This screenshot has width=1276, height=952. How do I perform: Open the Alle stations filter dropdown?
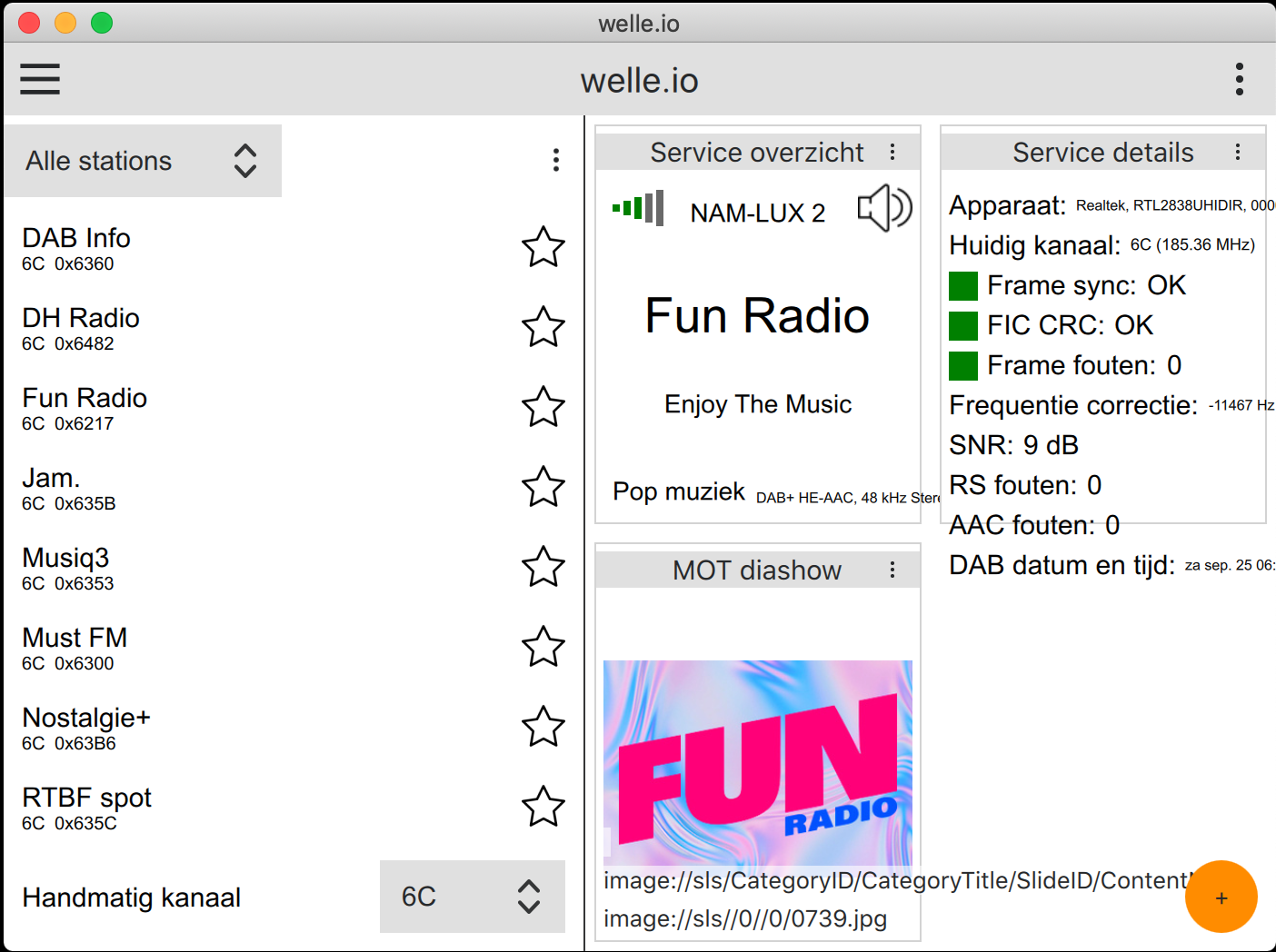coord(143,161)
